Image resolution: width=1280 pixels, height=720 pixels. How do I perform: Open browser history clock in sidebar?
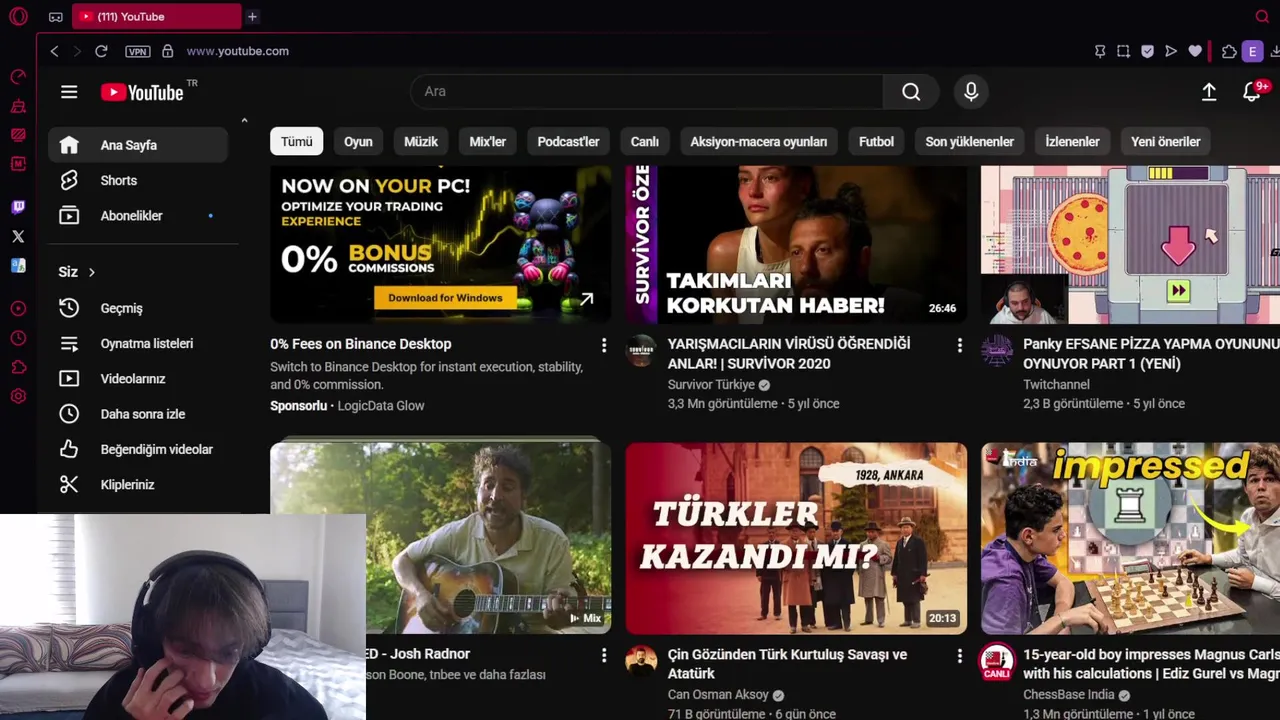(18, 339)
